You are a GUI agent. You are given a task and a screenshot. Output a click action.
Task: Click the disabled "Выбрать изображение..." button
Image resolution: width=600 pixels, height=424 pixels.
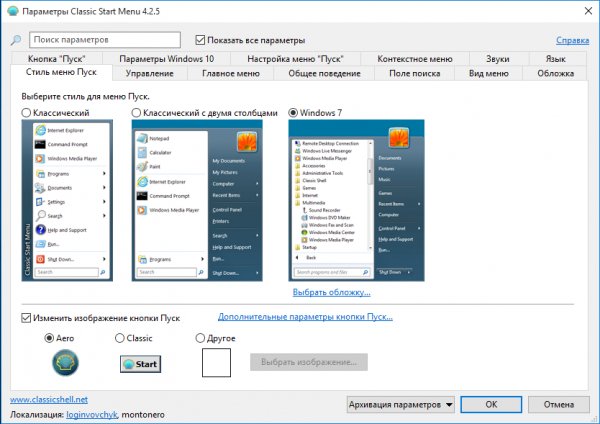click(309, 362)
